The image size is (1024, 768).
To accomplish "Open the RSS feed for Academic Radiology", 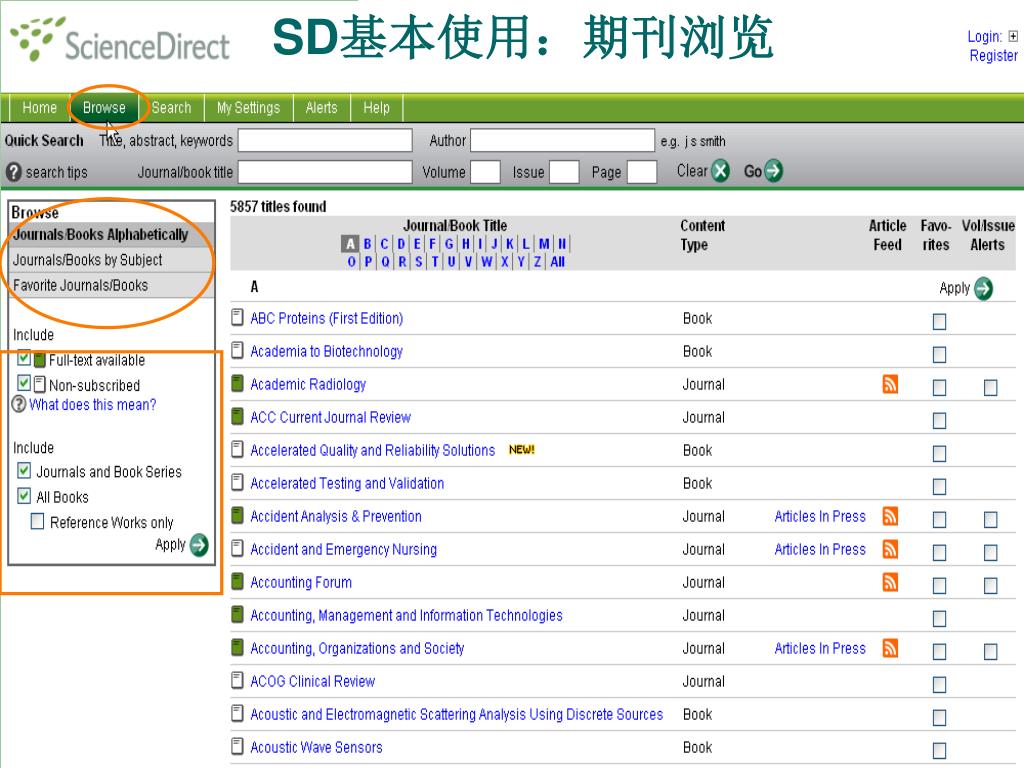I will coord(889,384).
